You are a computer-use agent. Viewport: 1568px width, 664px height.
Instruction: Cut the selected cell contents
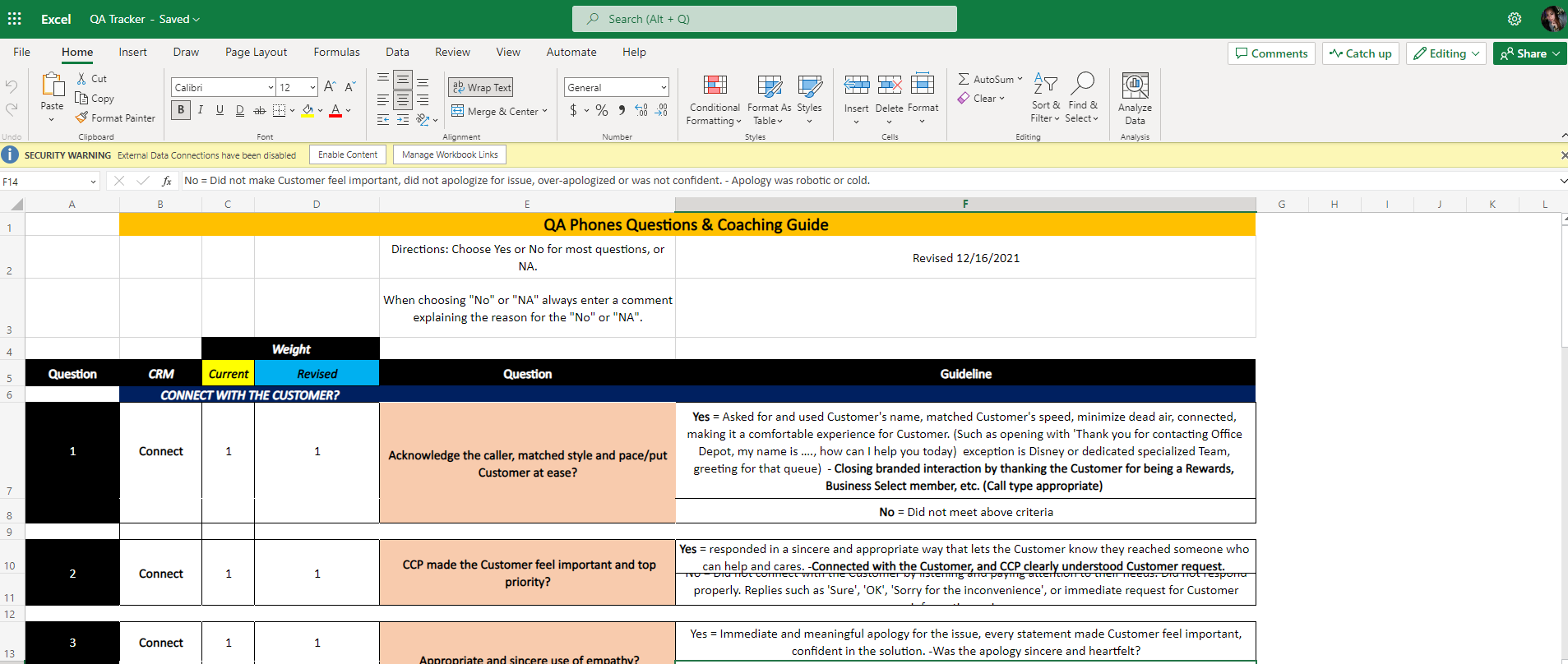[x=92, y=79]
